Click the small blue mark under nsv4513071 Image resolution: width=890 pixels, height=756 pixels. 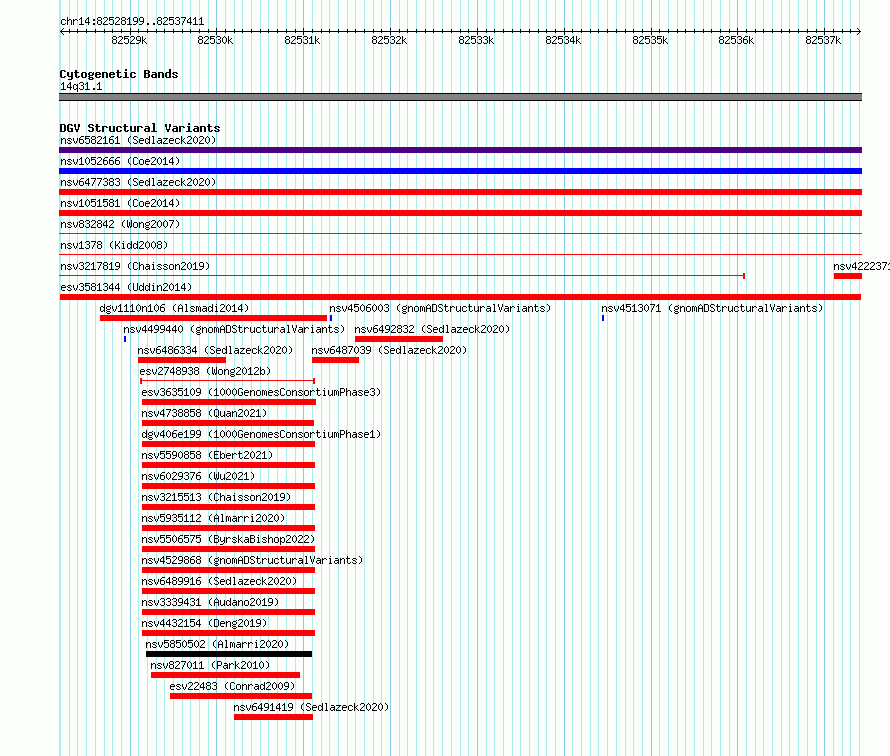(x=603, y=318)
